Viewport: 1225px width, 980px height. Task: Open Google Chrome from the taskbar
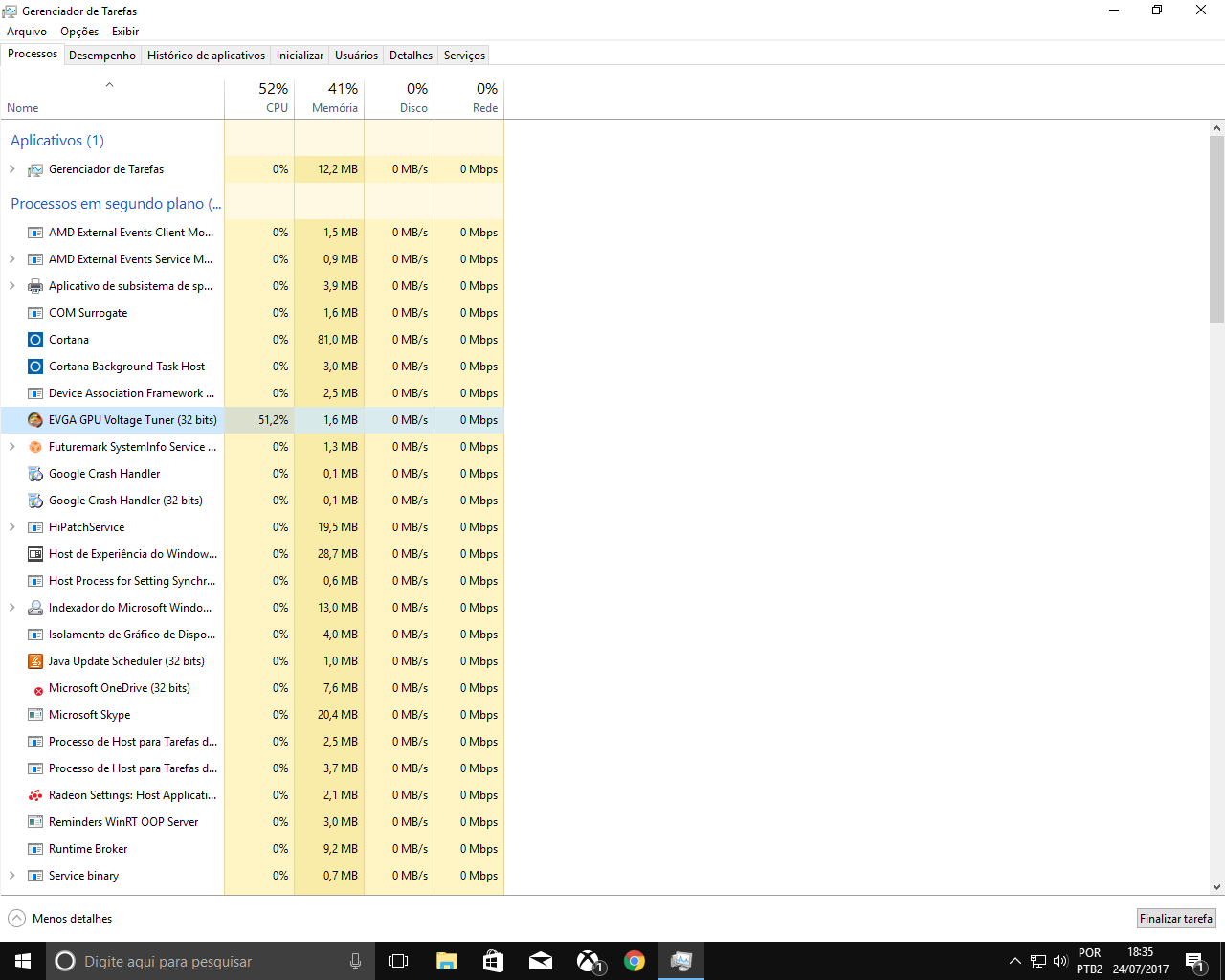click(x=635, y=961)
